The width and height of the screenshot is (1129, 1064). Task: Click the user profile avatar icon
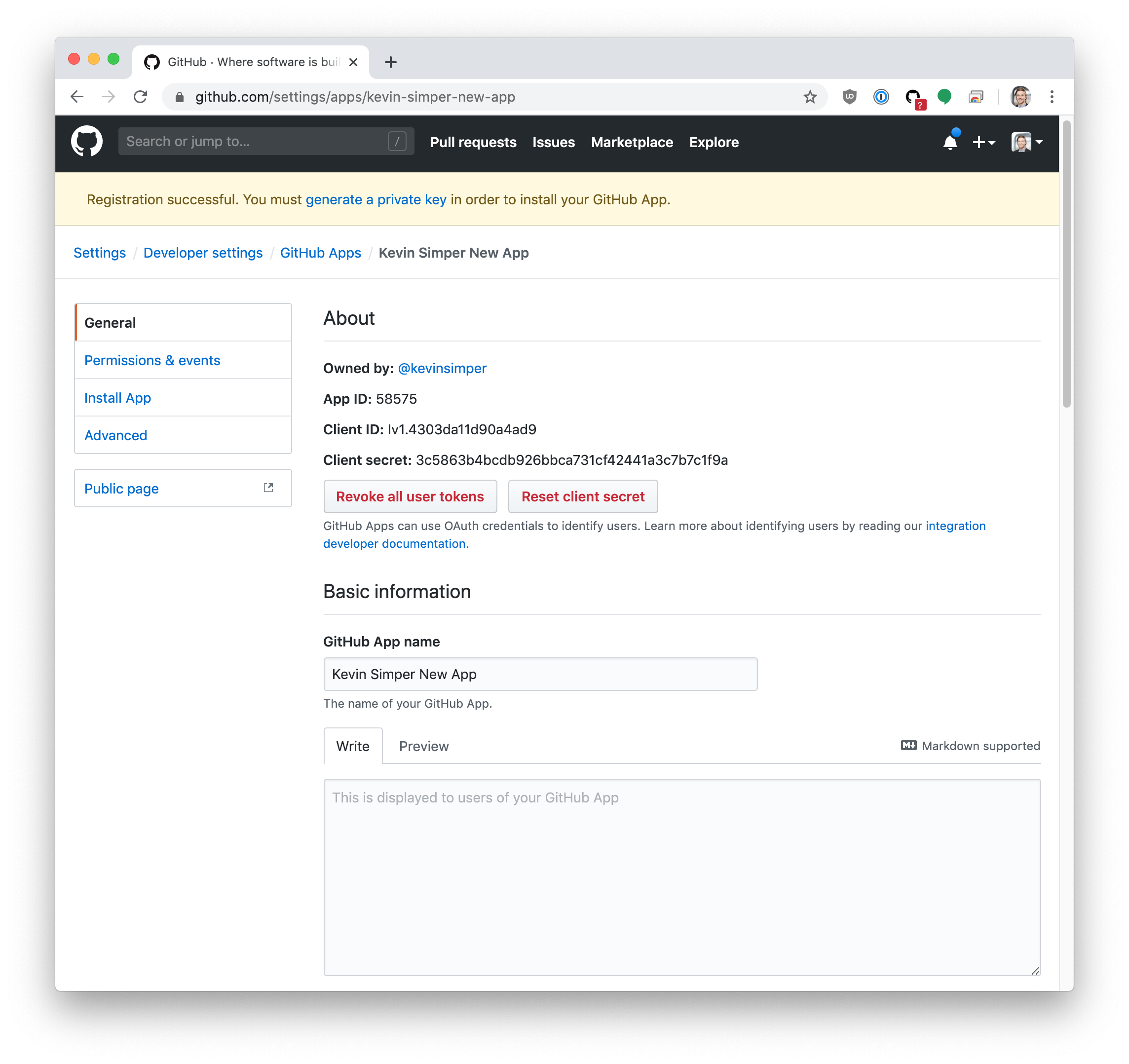tap(1021, 141)
